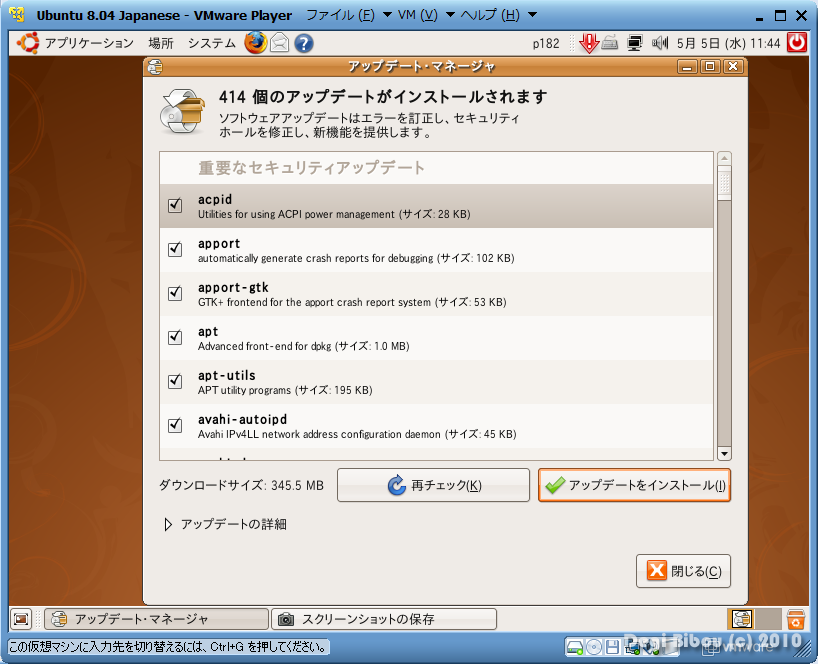
Task: Click 閉じる(C) button
Action: pos(683,571)
